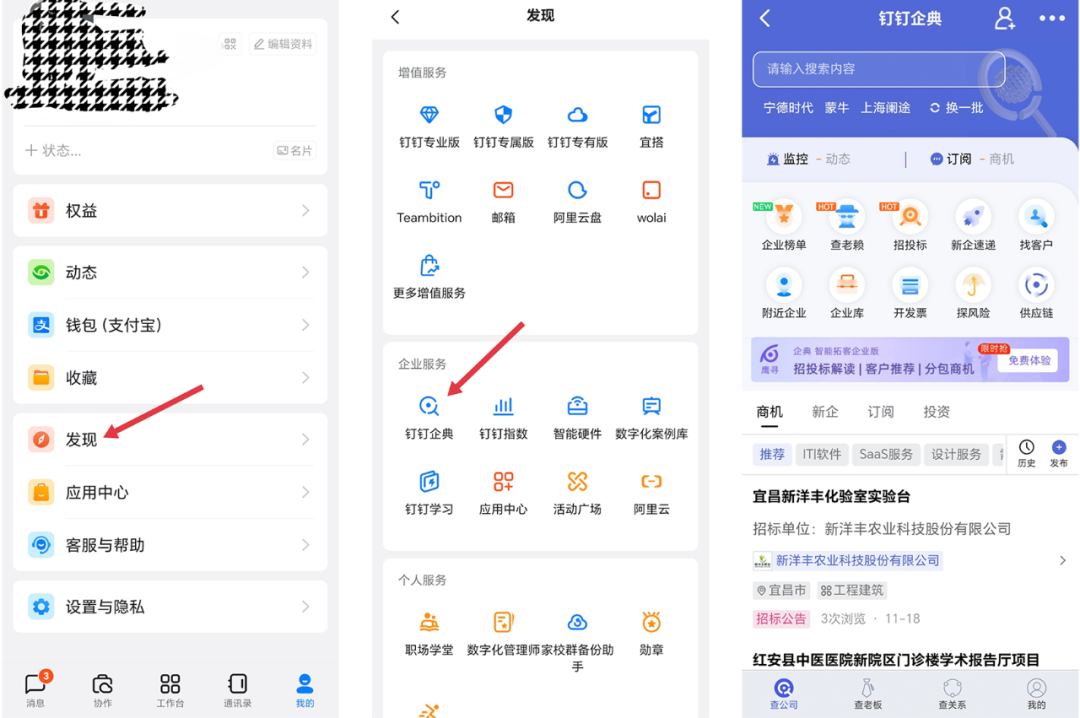The width and height of the screenshot is (1080, 718).
Task: Open 钉钉专有版 cloud icon
Action: coord(577,127)
